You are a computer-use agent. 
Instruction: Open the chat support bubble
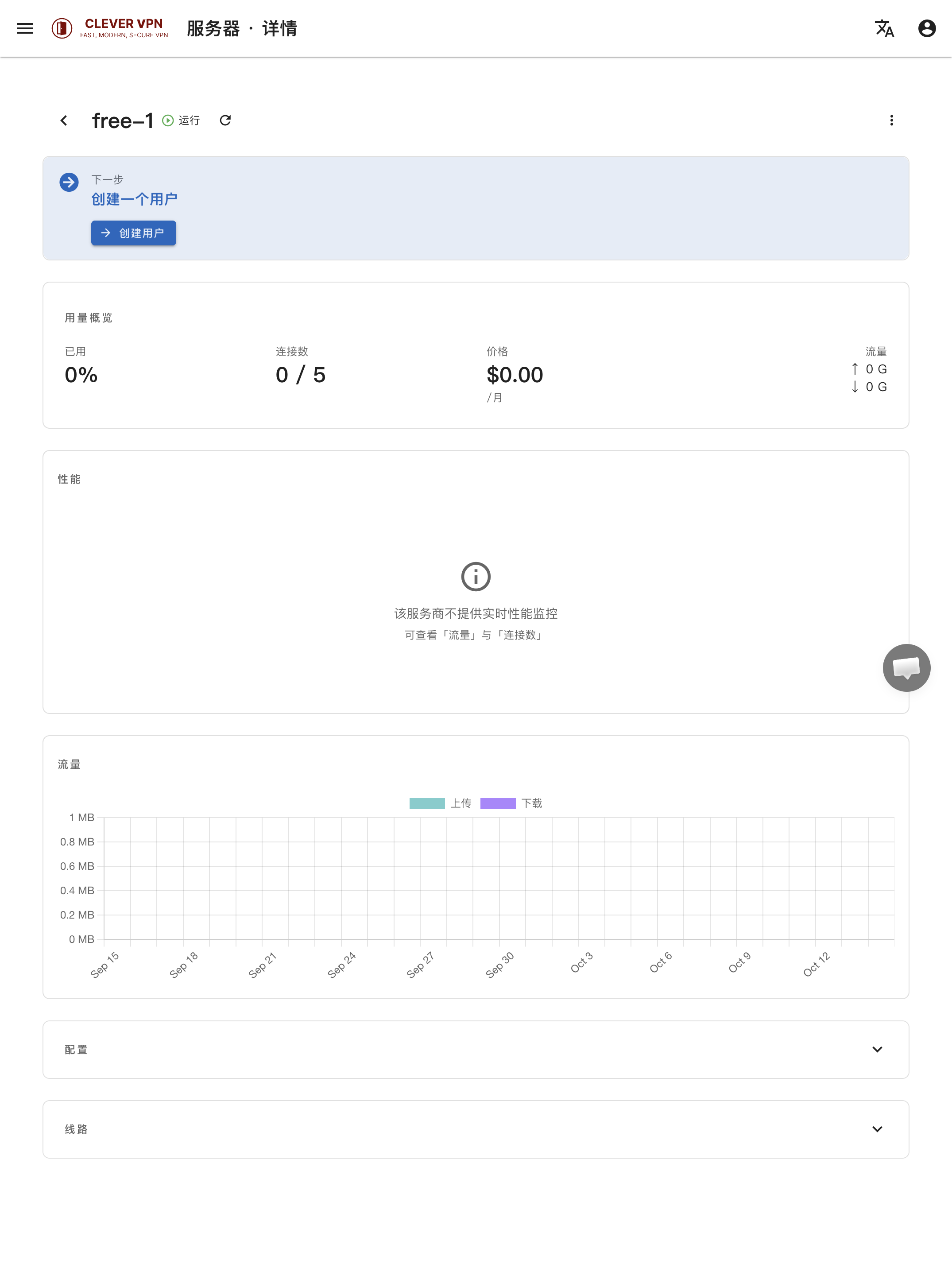click(x=906, y=667)
